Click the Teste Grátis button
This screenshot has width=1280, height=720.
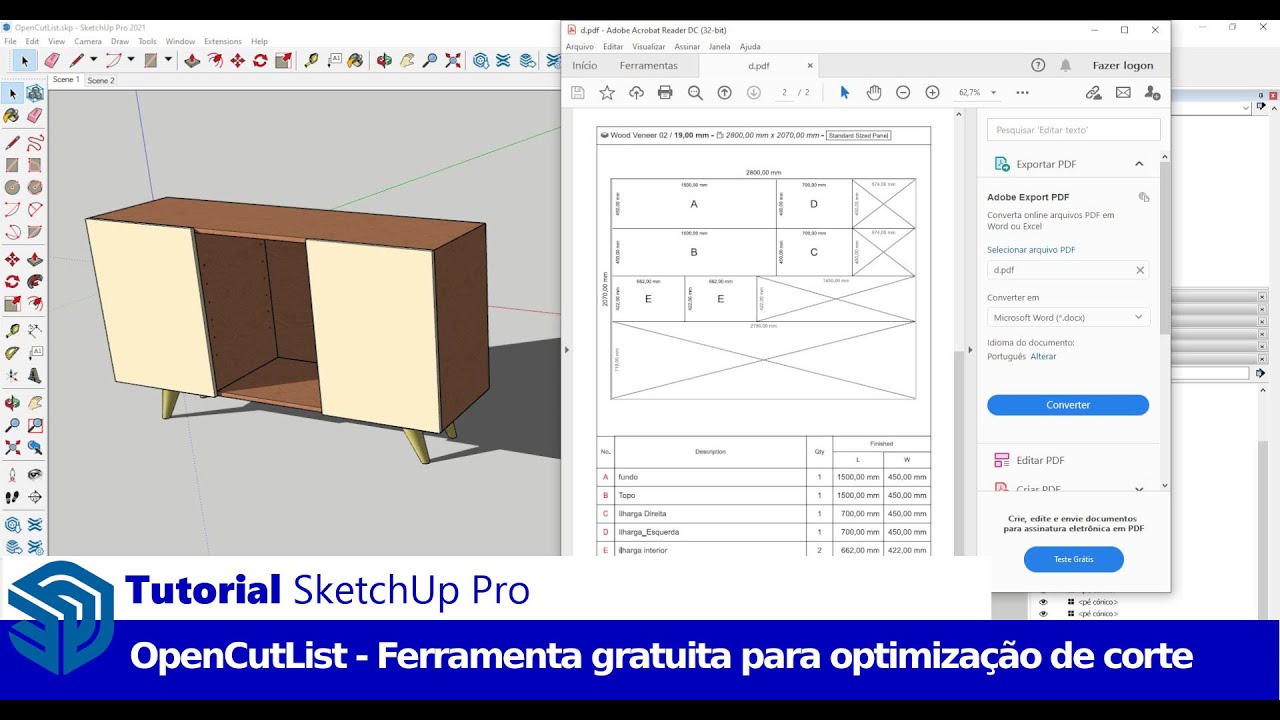click(1074, 560)
